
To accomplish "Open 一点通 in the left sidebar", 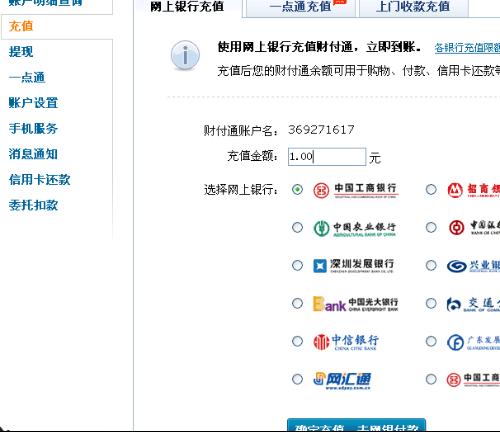I will [27, 77].
